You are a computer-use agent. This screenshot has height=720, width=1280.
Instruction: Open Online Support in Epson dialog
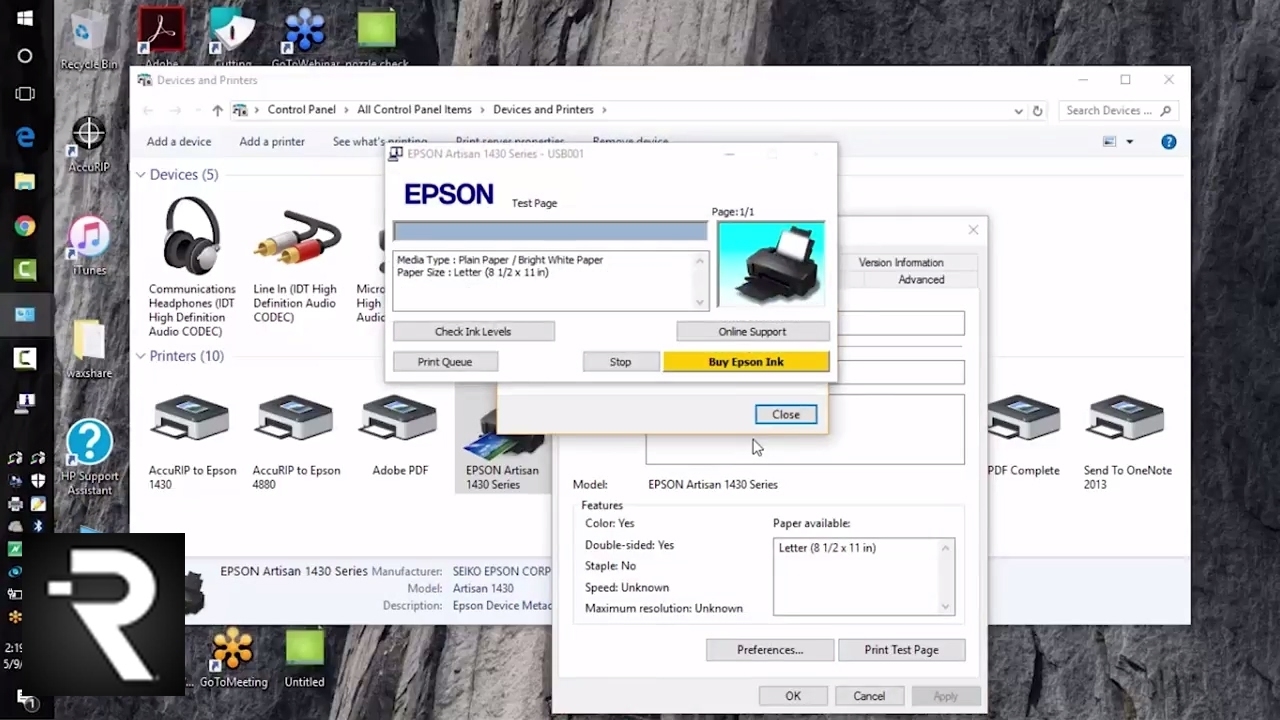(x=752, y=332)
